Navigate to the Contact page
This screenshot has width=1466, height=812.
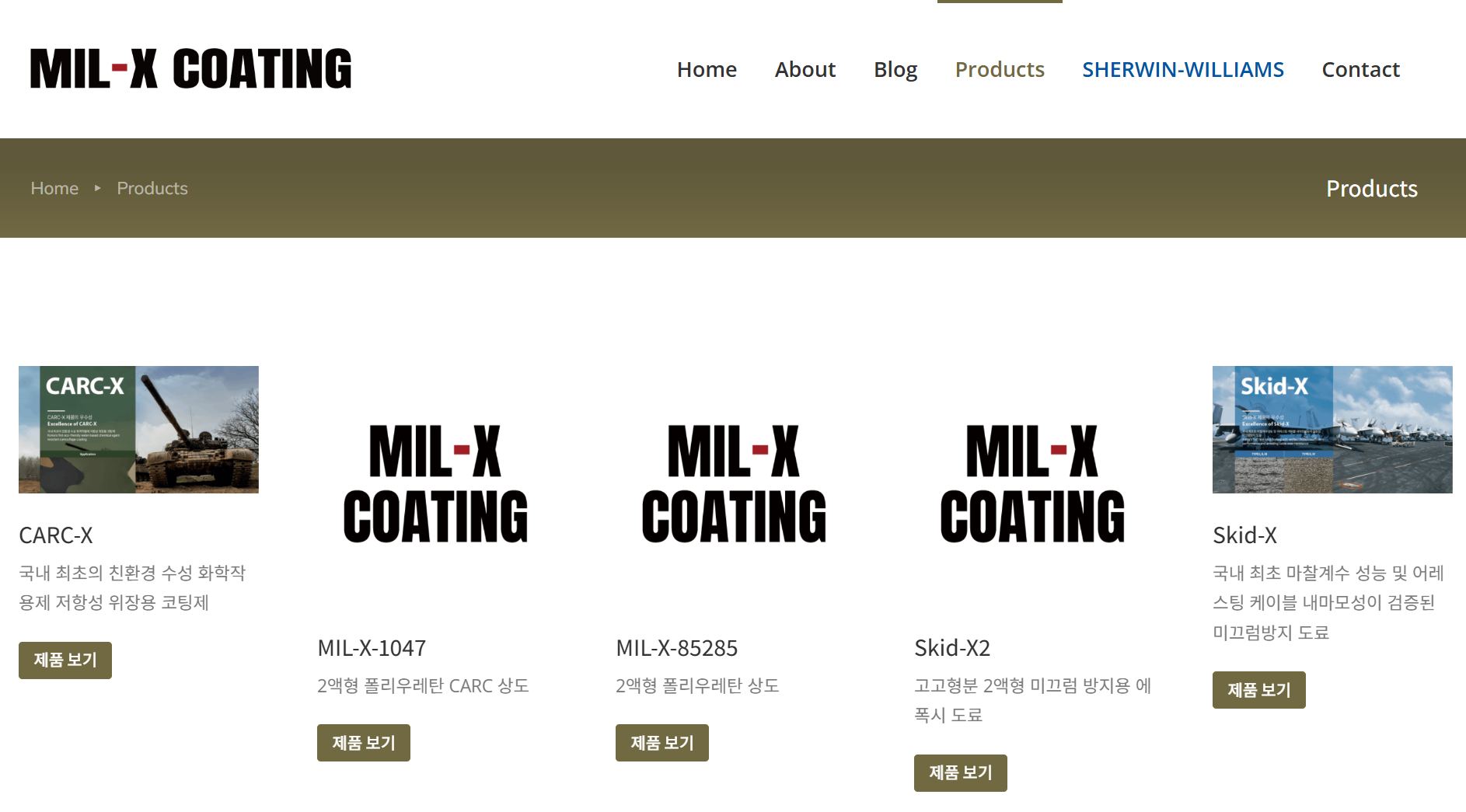click(1360, 69)
